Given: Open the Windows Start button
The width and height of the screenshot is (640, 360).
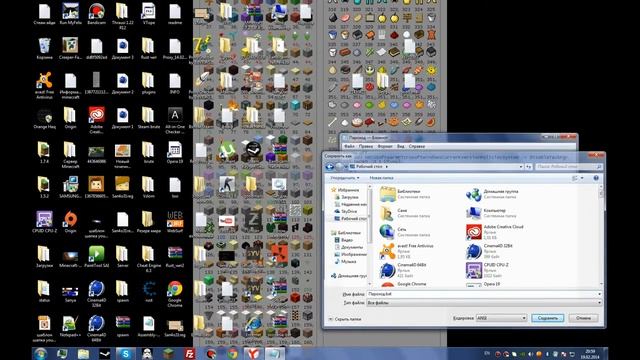Looking at the screenshot, I should point(40,353).
